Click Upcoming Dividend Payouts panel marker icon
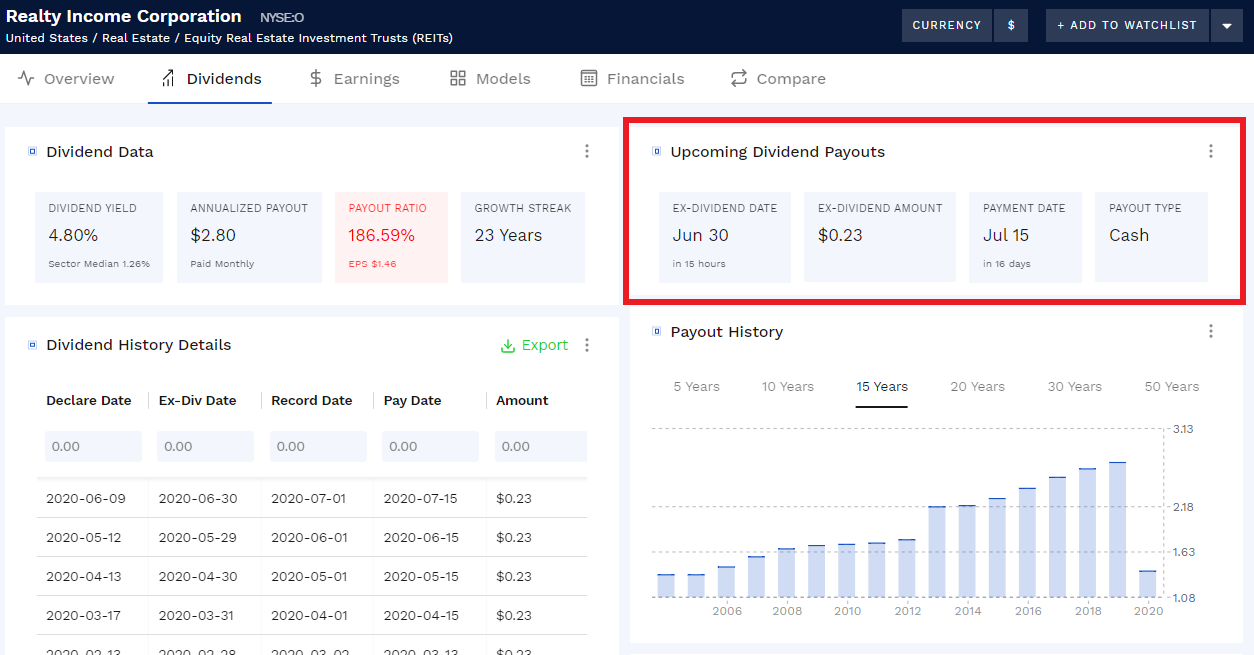The width and height of the screenshot is (1254, 655). tap(657, 151)
